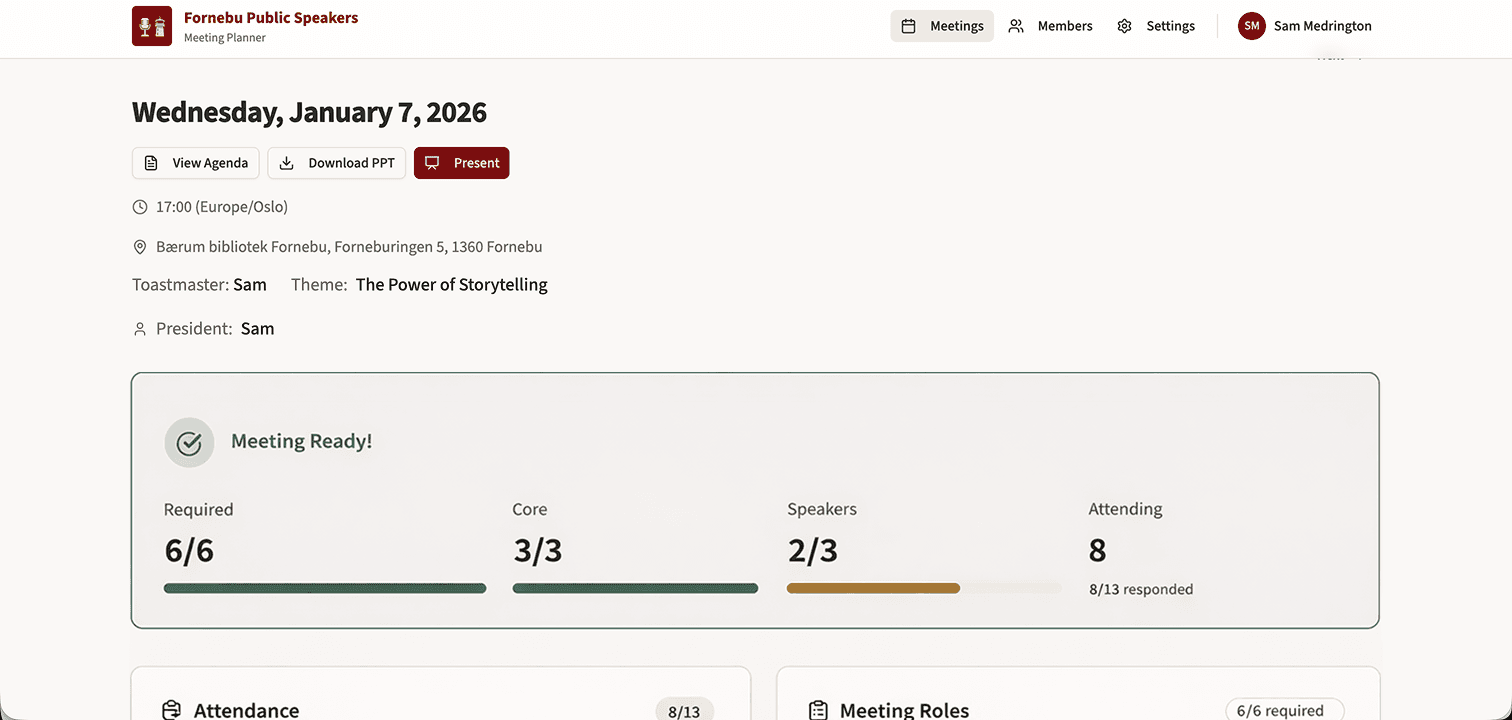Screen dimensions: 1512x720
Task: Click the clock icon beside the meeting time
Action: pos(139,206)
